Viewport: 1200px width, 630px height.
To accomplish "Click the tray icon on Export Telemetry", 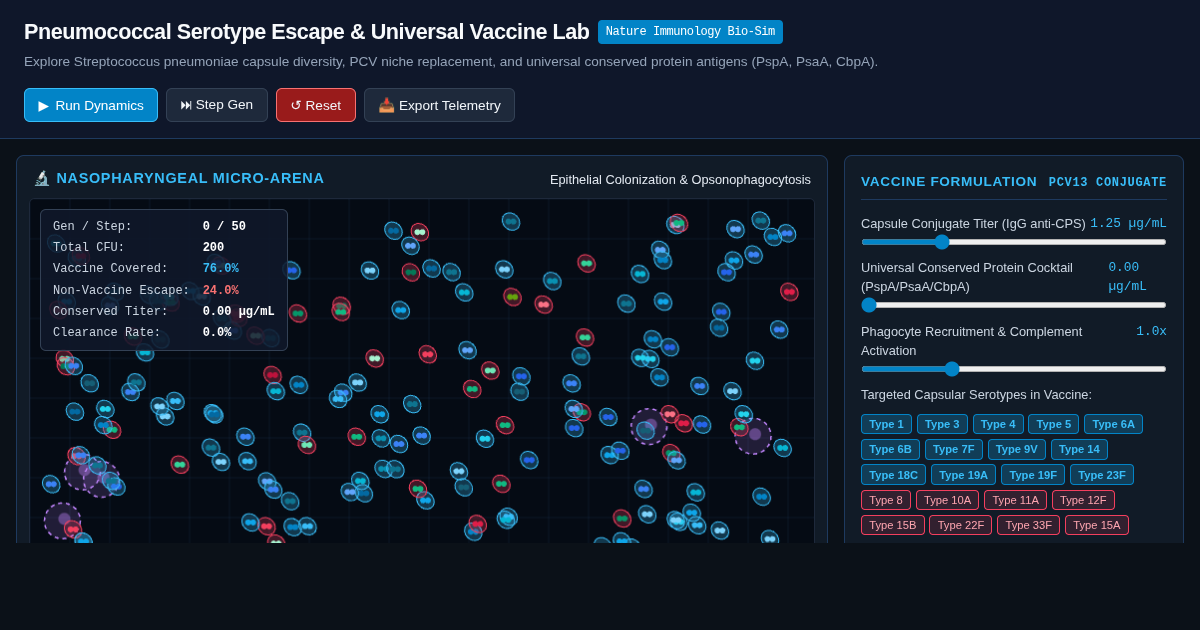I will click(386, 105).
